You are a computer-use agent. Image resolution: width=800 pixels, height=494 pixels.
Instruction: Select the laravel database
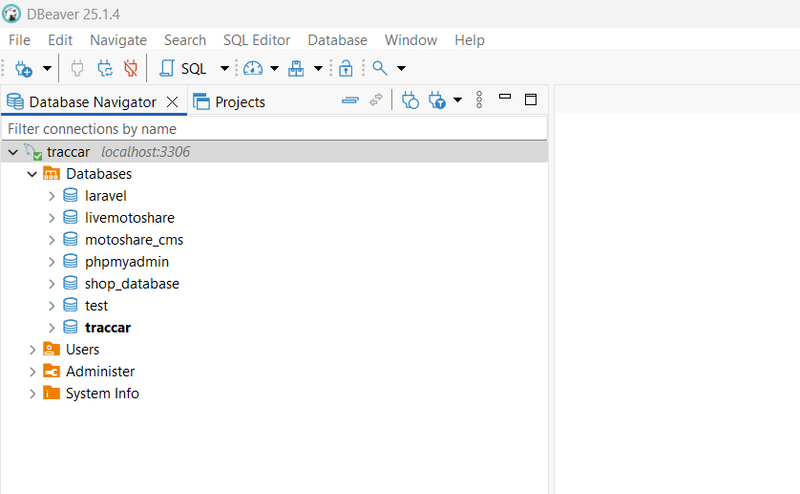[x=105, y=196]
